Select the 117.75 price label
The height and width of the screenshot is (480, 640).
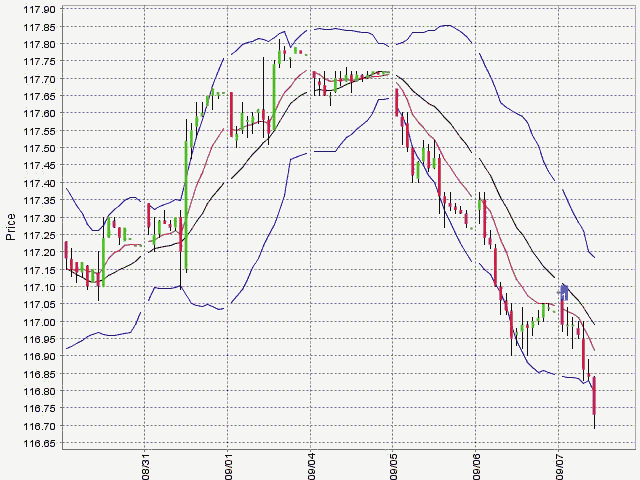click(40, 61)
